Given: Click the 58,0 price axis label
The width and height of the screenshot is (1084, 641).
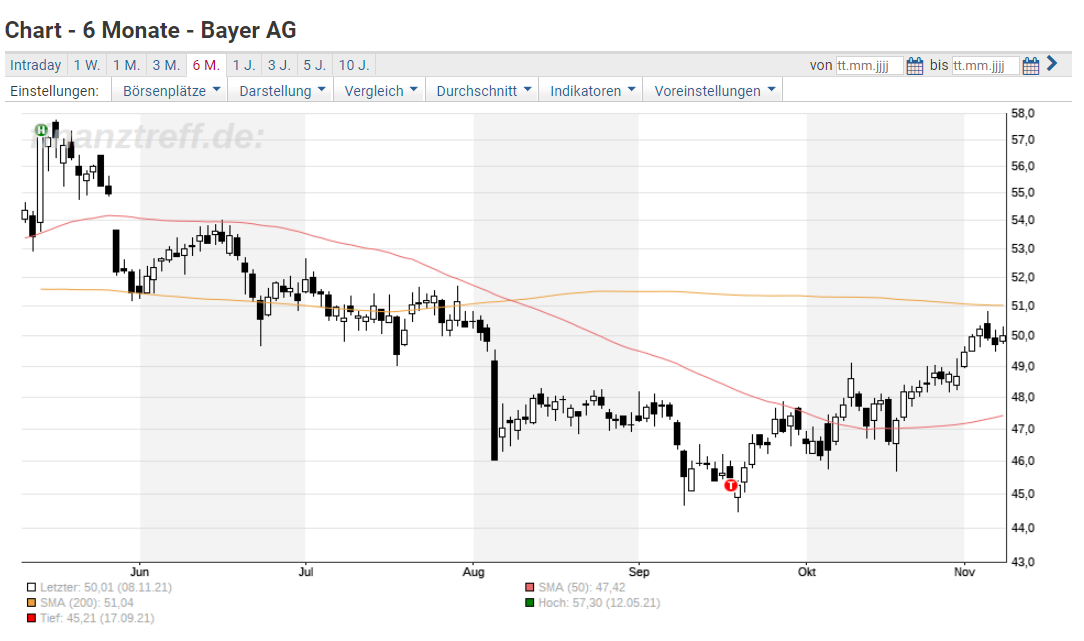Looking at the screenshot, I should tap(1023, 113).
